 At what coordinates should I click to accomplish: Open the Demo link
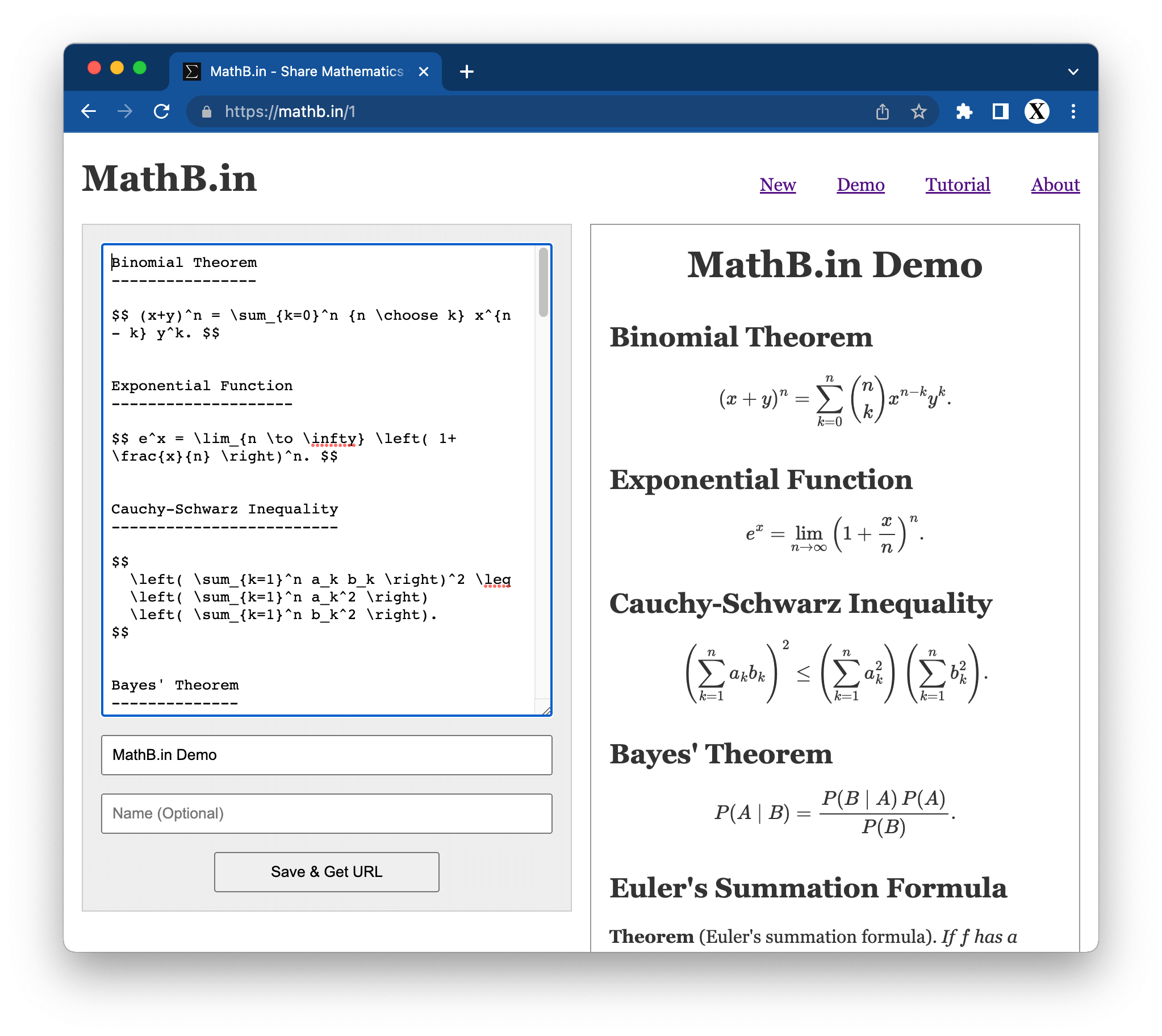click(x=860, y=185)
